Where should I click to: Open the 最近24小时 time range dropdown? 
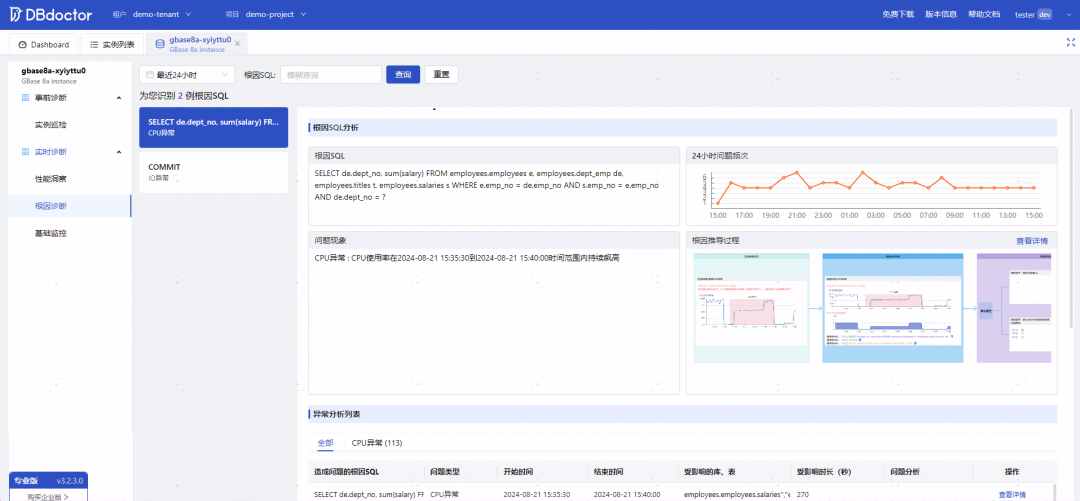(x=187, y=74)
